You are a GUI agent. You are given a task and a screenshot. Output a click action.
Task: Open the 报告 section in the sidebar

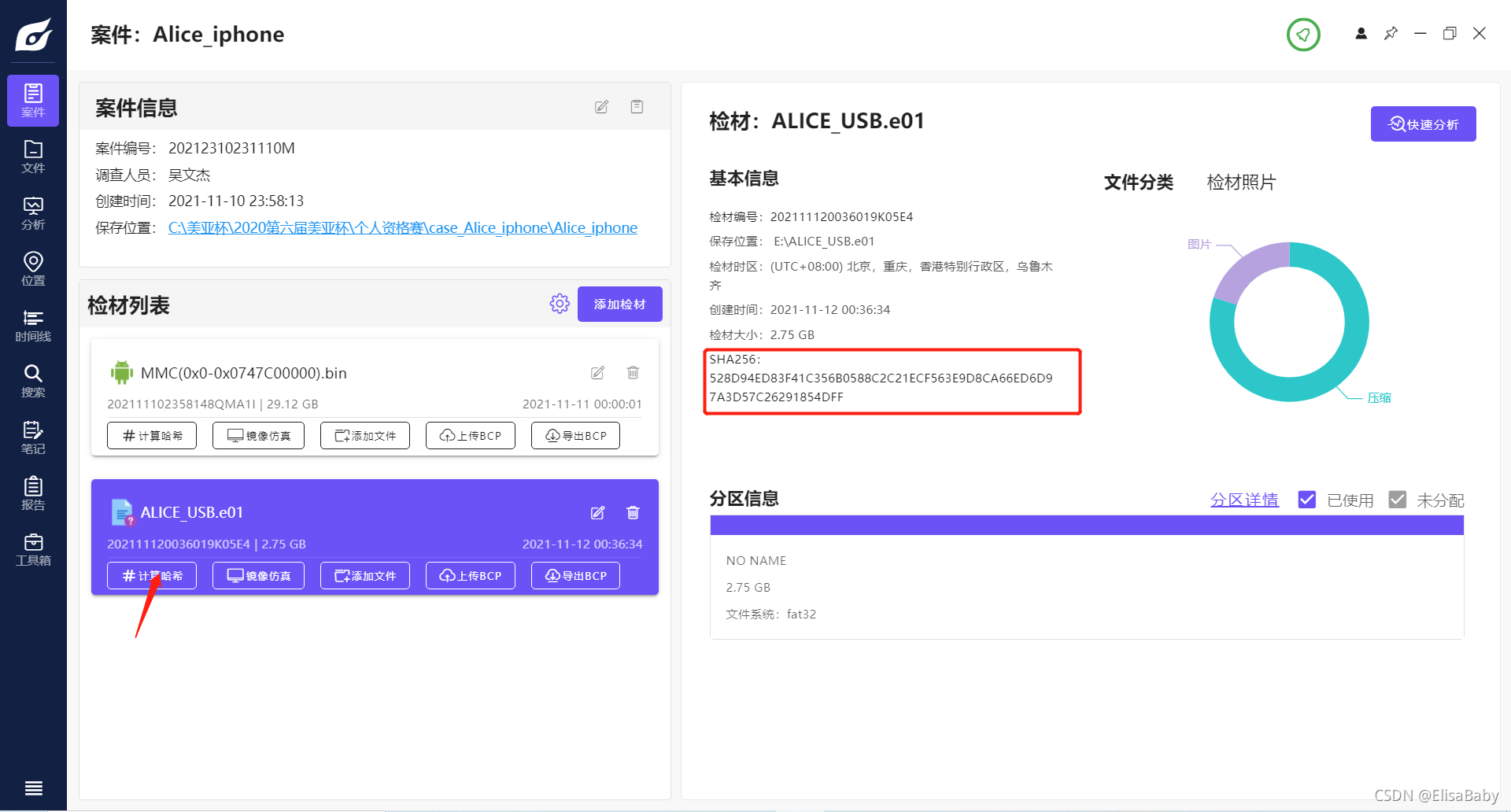click(33, 493)
